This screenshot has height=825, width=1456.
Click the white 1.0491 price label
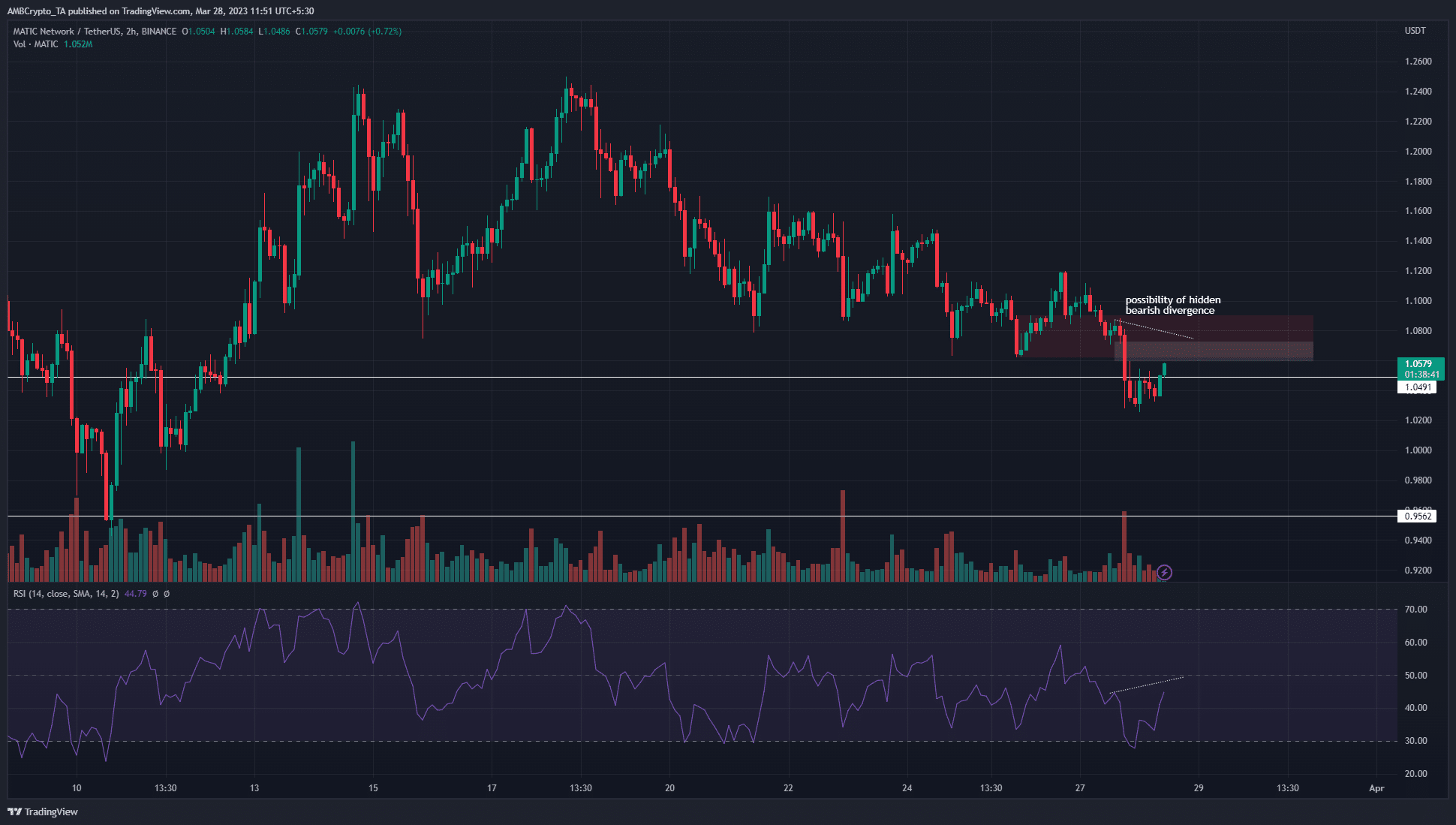pyautogui.click(x=1418, y=387)
